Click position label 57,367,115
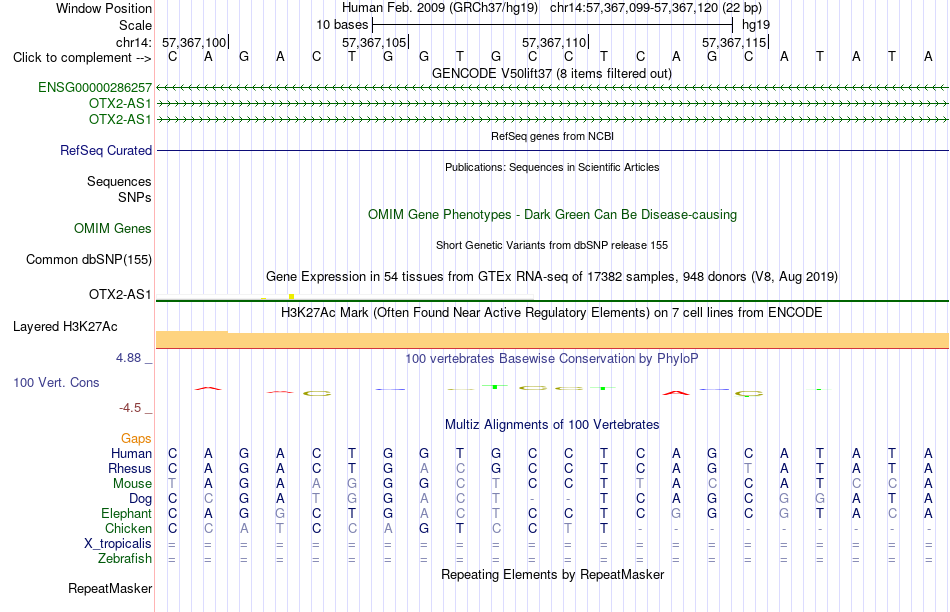This screenshot has height=612, width=950. click(x=734, y=42)
